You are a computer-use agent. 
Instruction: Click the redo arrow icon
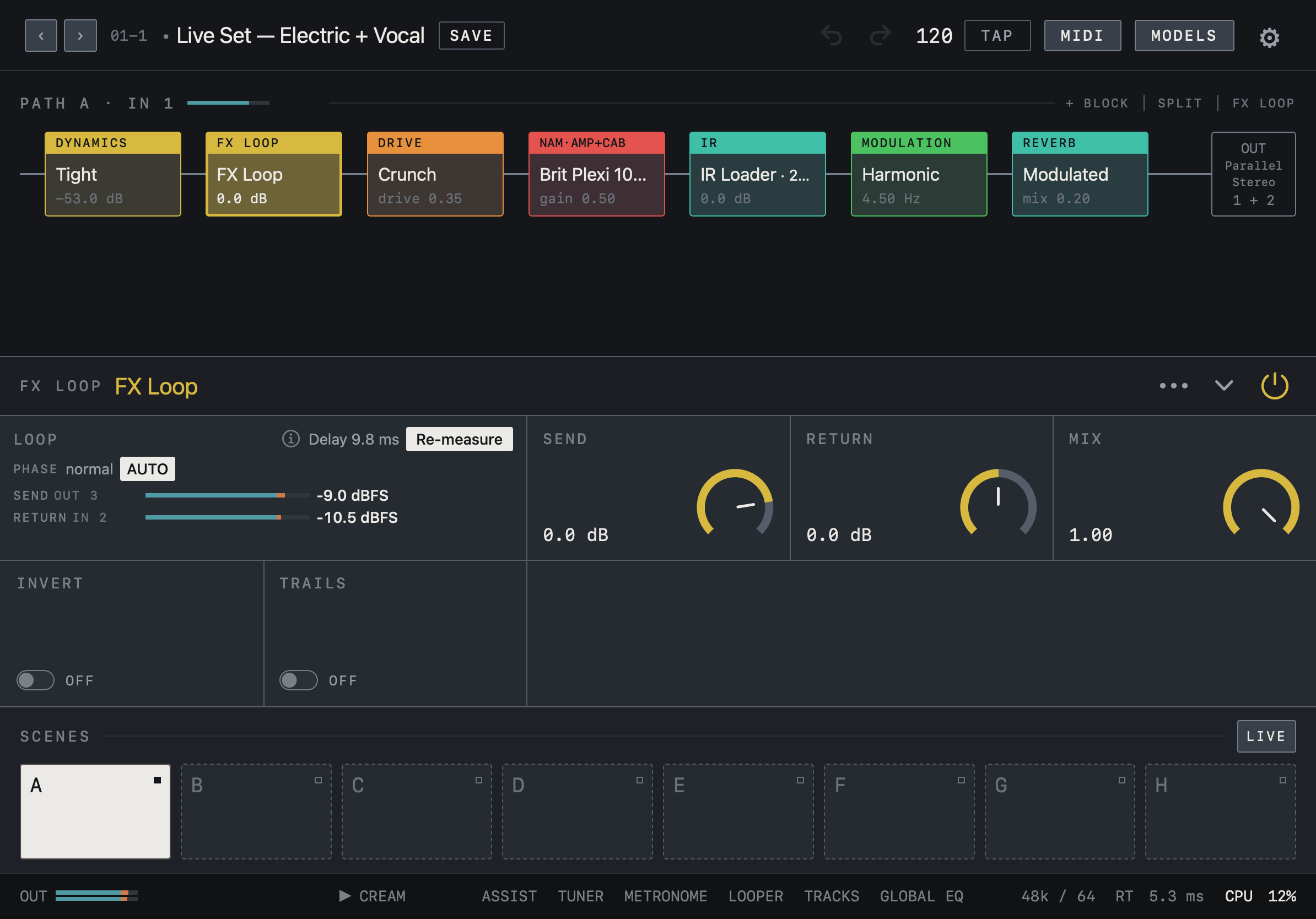[x=881, y=35]
